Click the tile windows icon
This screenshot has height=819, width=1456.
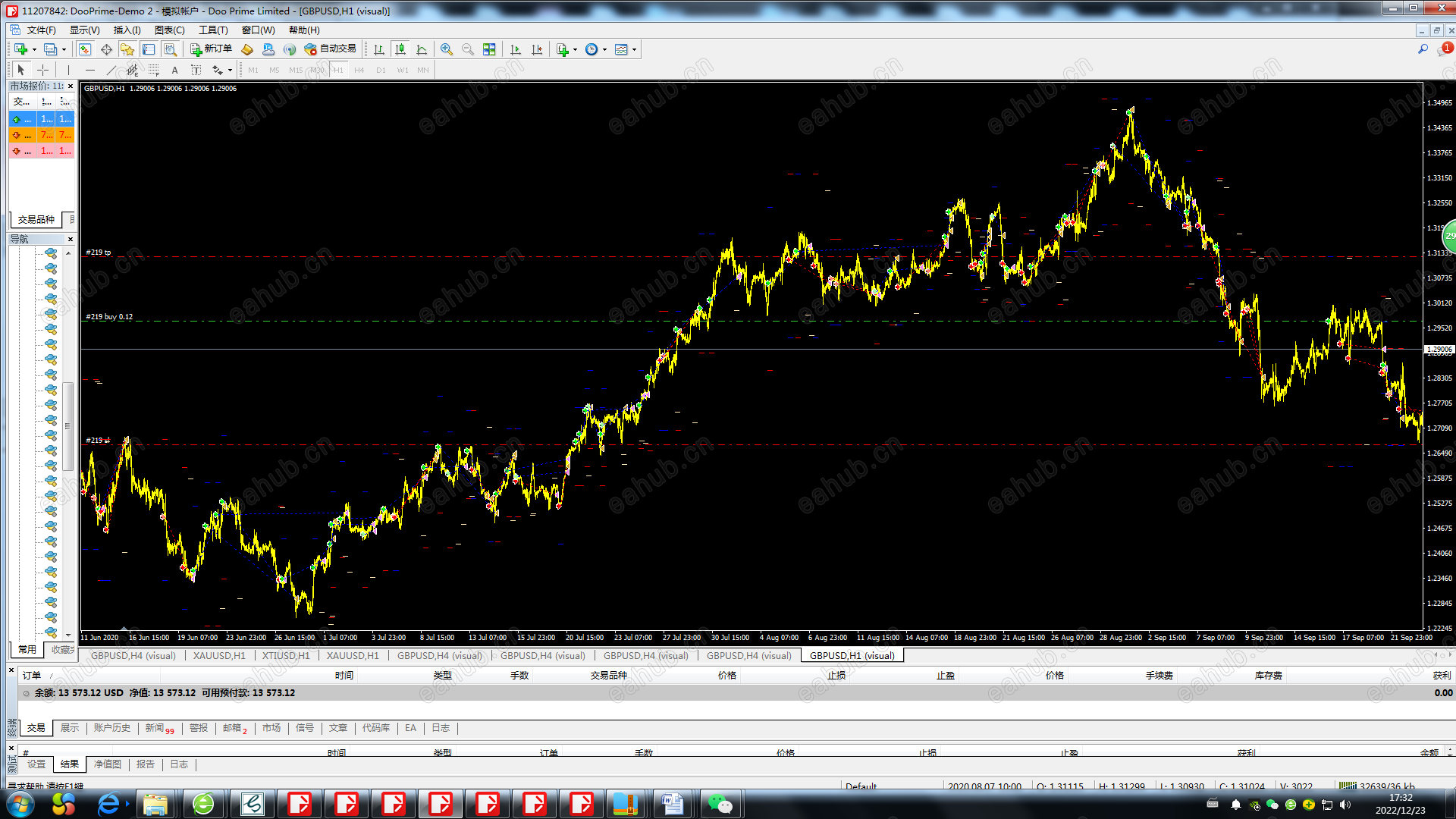(x=489, y=49)
